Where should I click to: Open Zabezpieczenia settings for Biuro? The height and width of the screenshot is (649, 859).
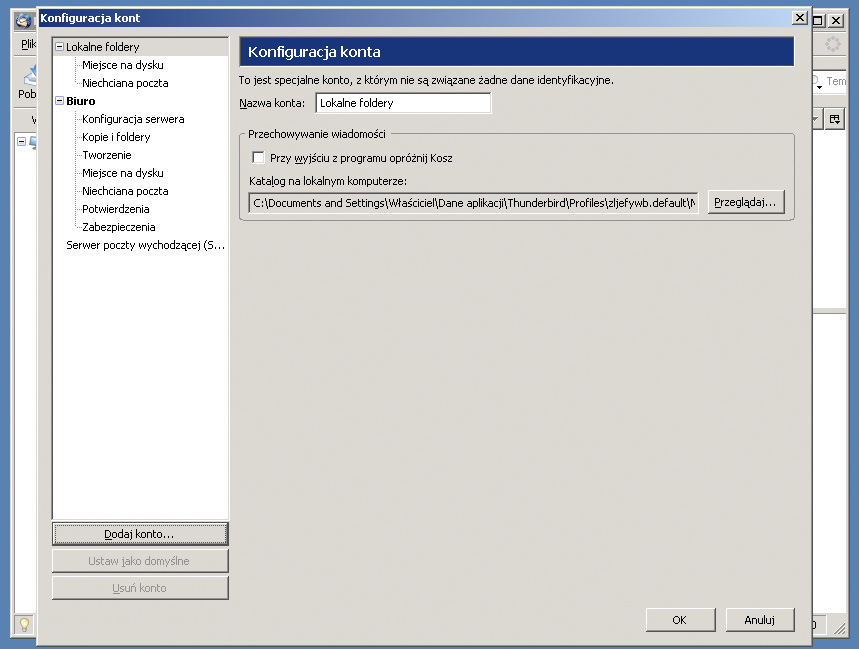click(x=119, y=227)
